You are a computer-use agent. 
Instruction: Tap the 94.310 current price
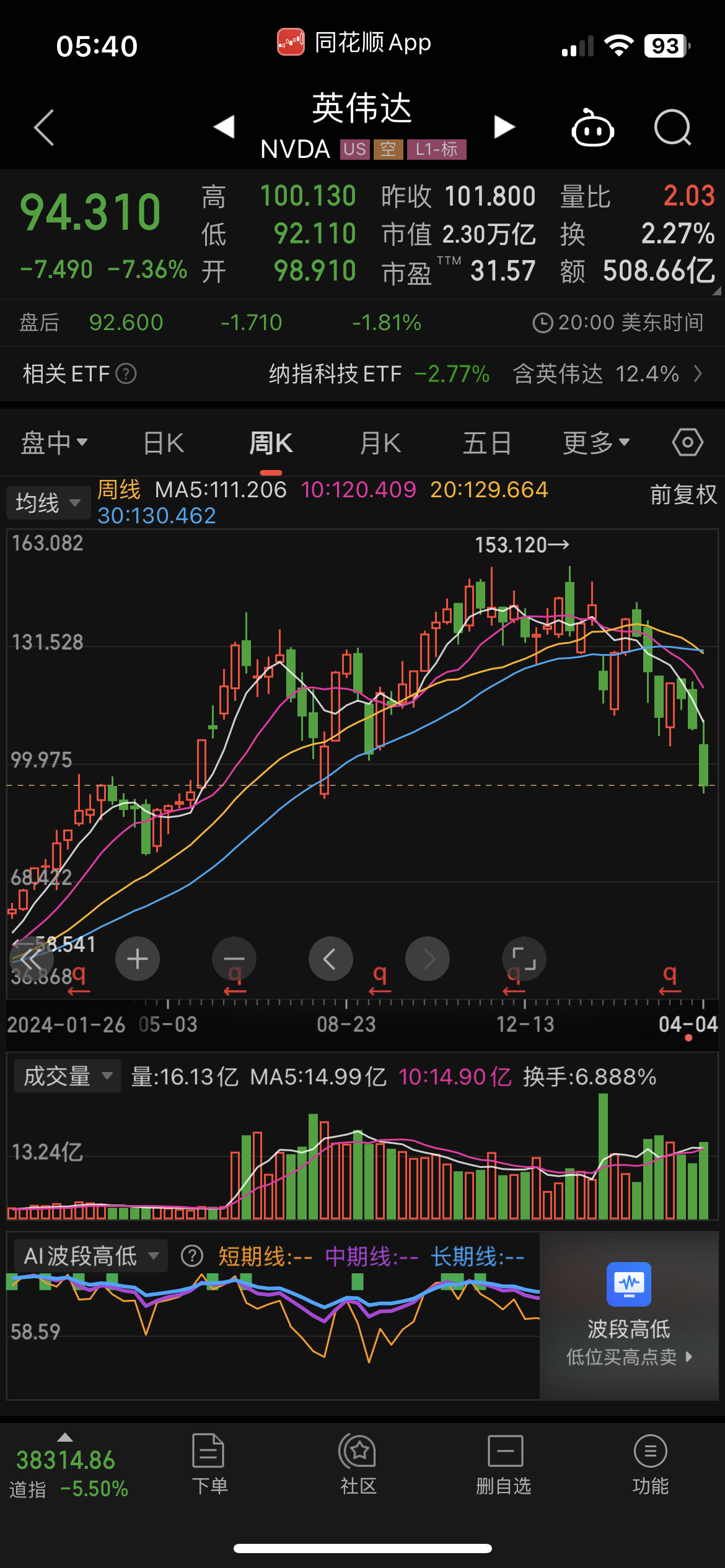[x=90, y=212]
